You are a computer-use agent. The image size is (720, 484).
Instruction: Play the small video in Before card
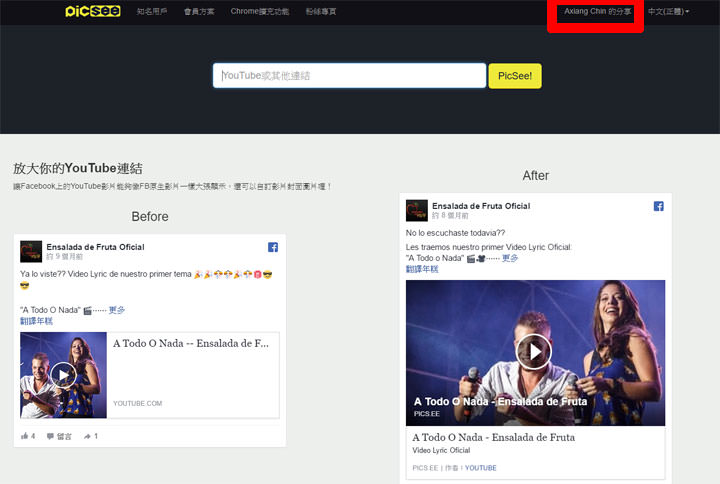tap(63, 374)
